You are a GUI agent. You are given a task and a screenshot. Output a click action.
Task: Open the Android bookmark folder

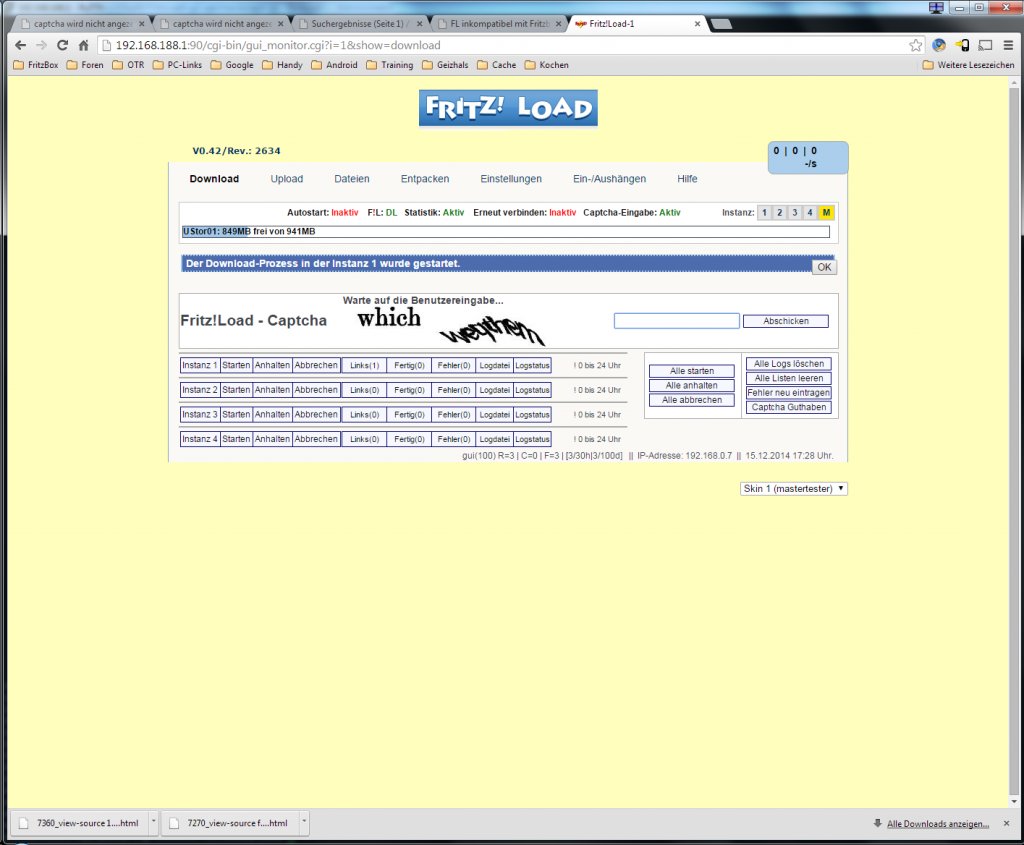[x=334, y=65]
